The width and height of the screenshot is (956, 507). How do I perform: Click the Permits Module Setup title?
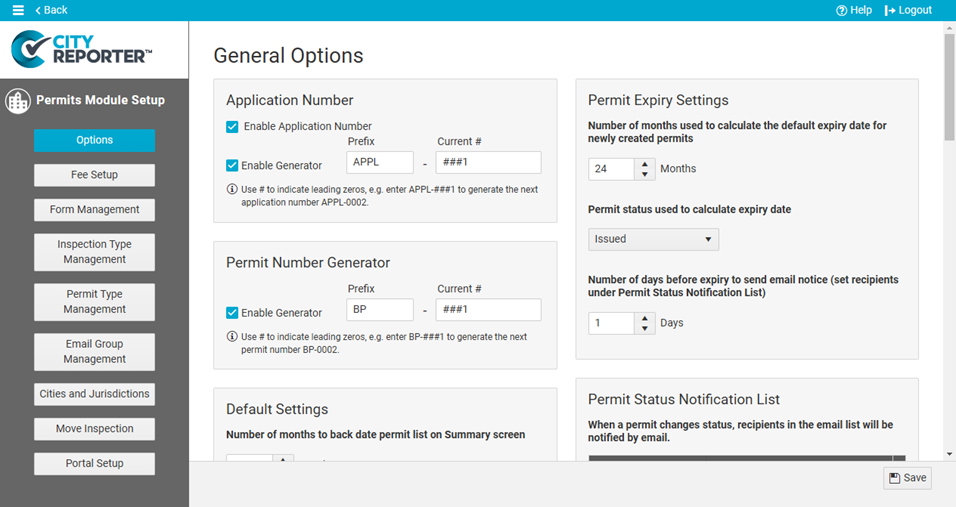(x=101, y=101)
